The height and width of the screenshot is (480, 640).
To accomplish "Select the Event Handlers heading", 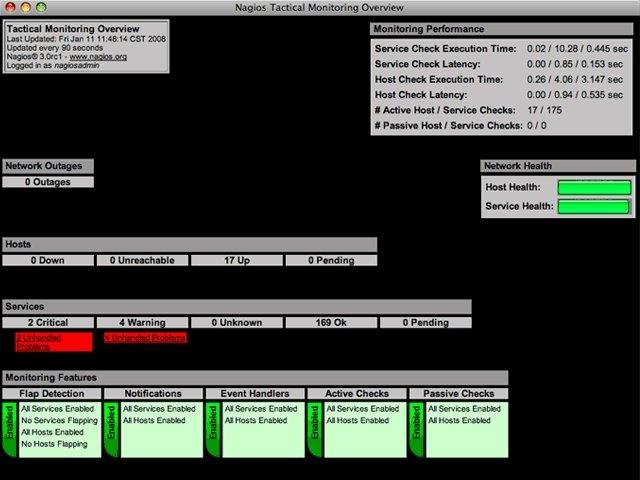I will coord(255,393).
